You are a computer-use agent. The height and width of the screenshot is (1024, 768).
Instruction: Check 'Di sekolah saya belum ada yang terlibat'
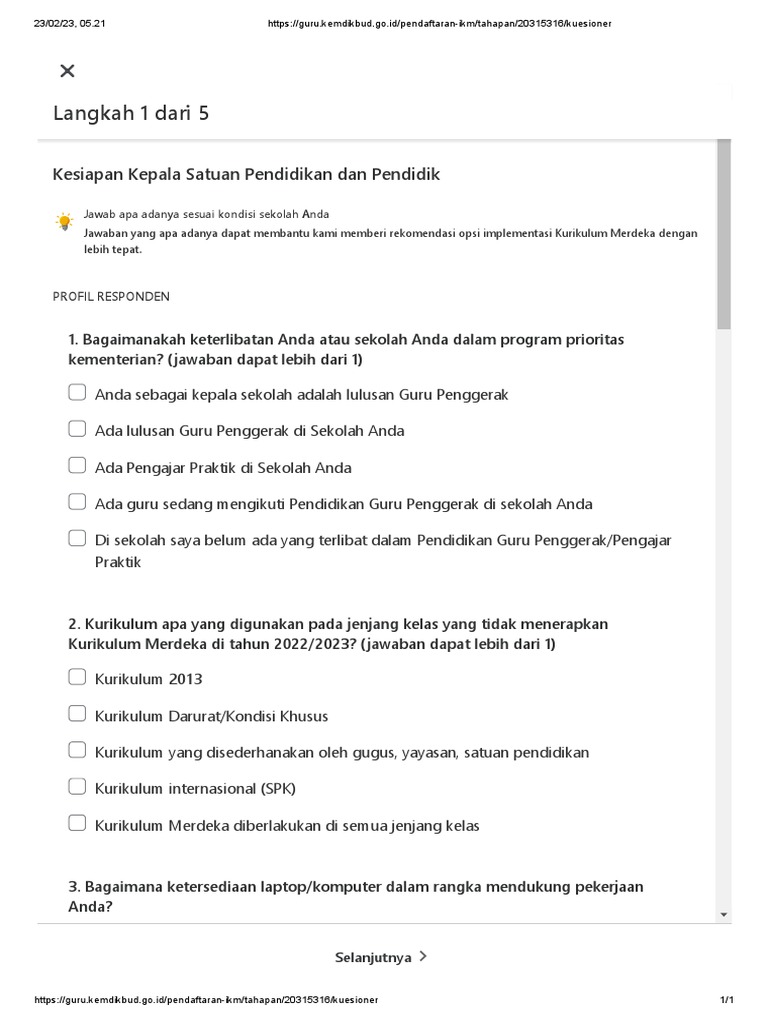[77, 539]
